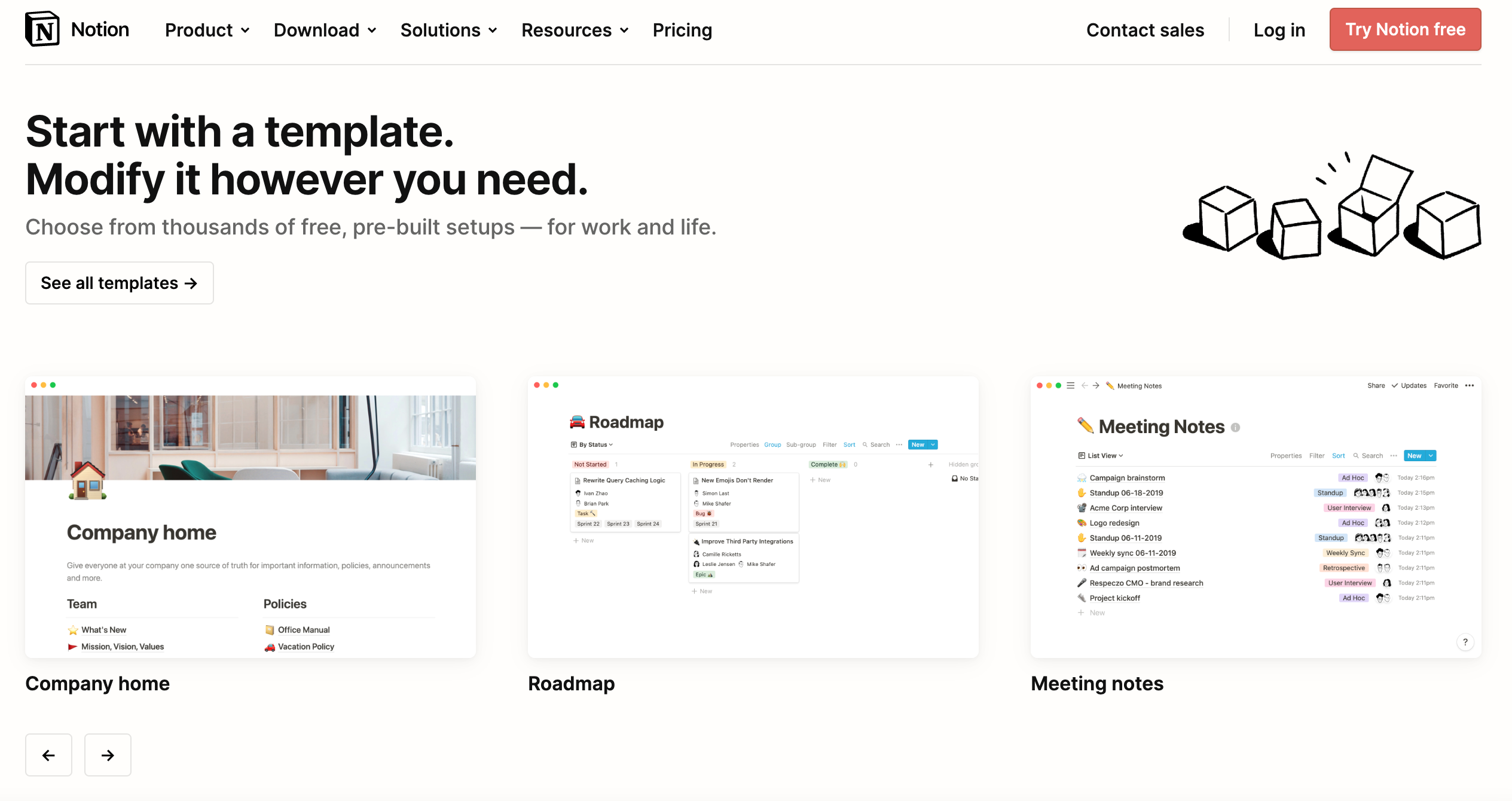Click the help question mark icon
The width and height of the screenshot is (1512, 801).
tap(1465, 642)
